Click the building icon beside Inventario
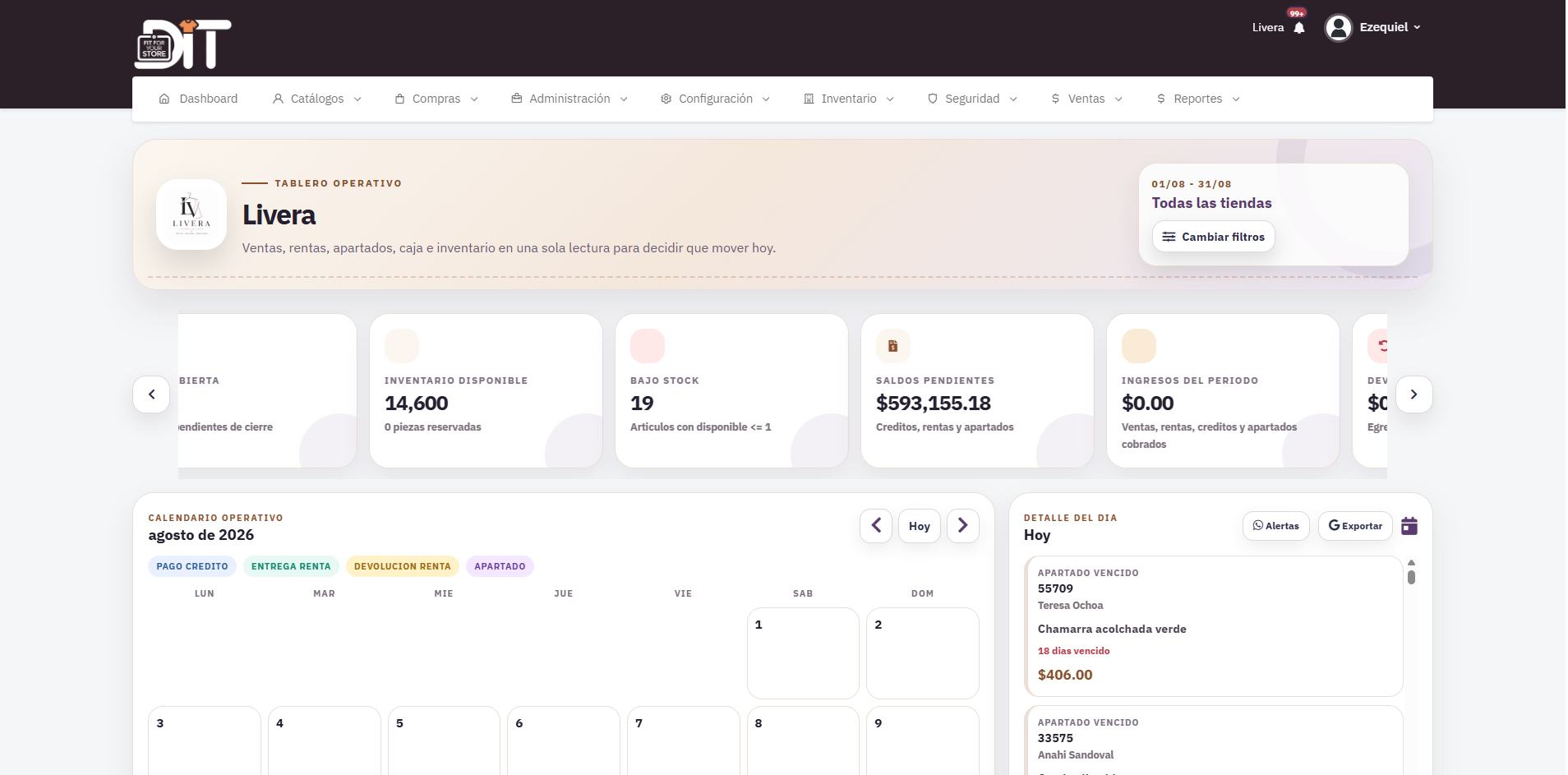 (809, 99)
